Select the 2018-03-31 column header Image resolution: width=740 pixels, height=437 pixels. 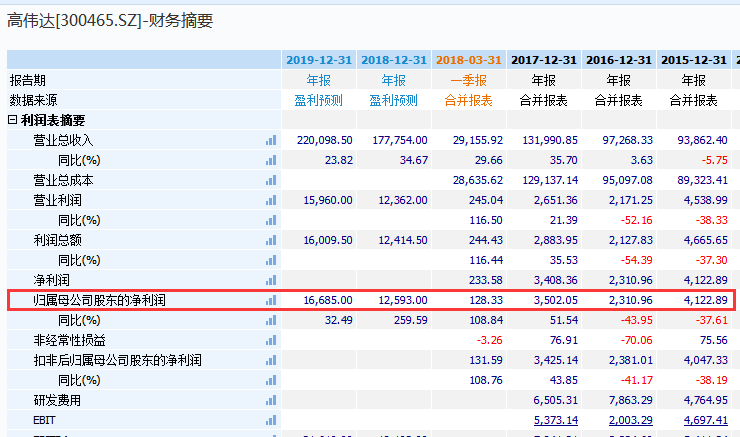[x=469, y=60]
